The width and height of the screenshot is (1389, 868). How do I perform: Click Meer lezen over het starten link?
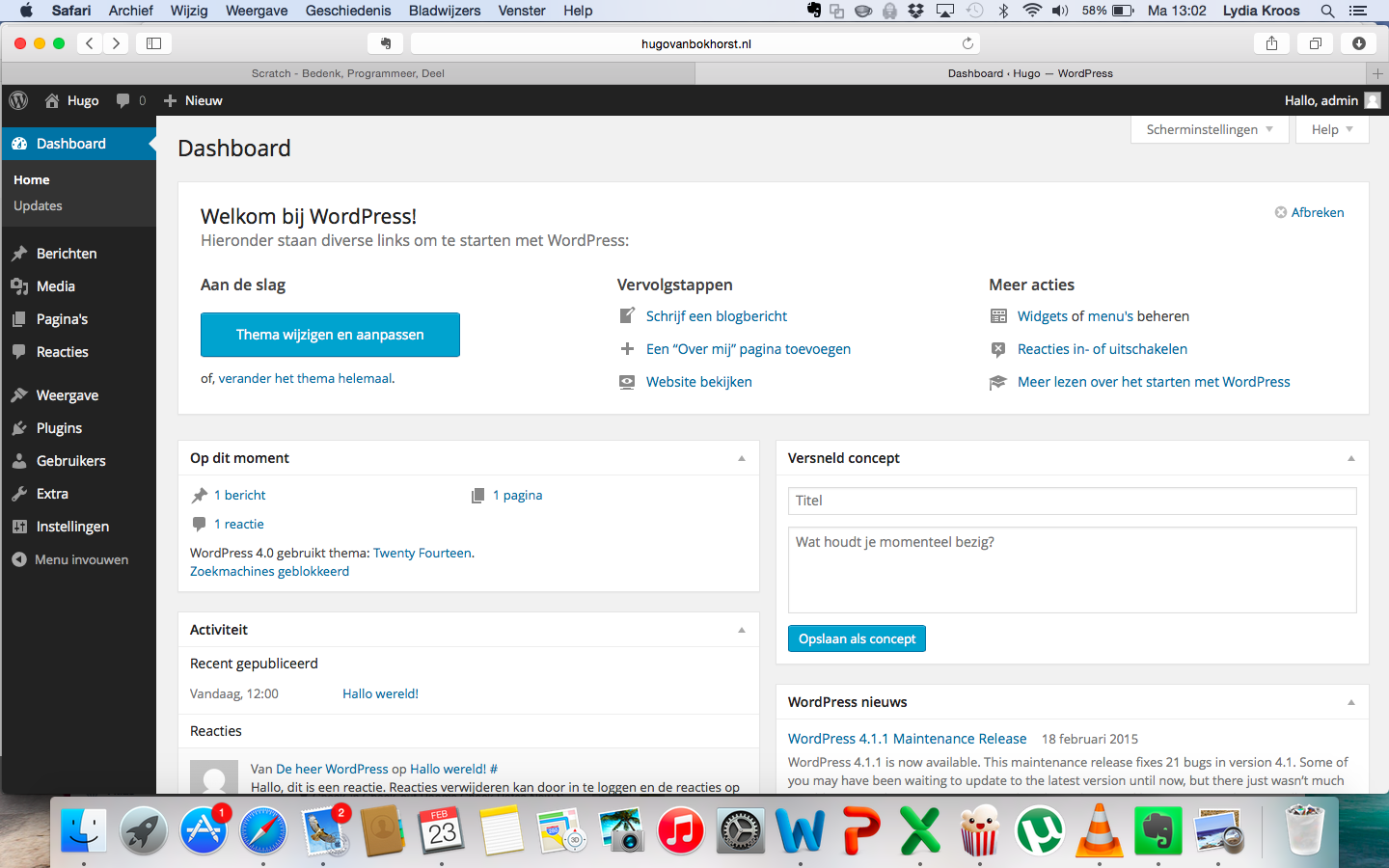pos(1154,382)
